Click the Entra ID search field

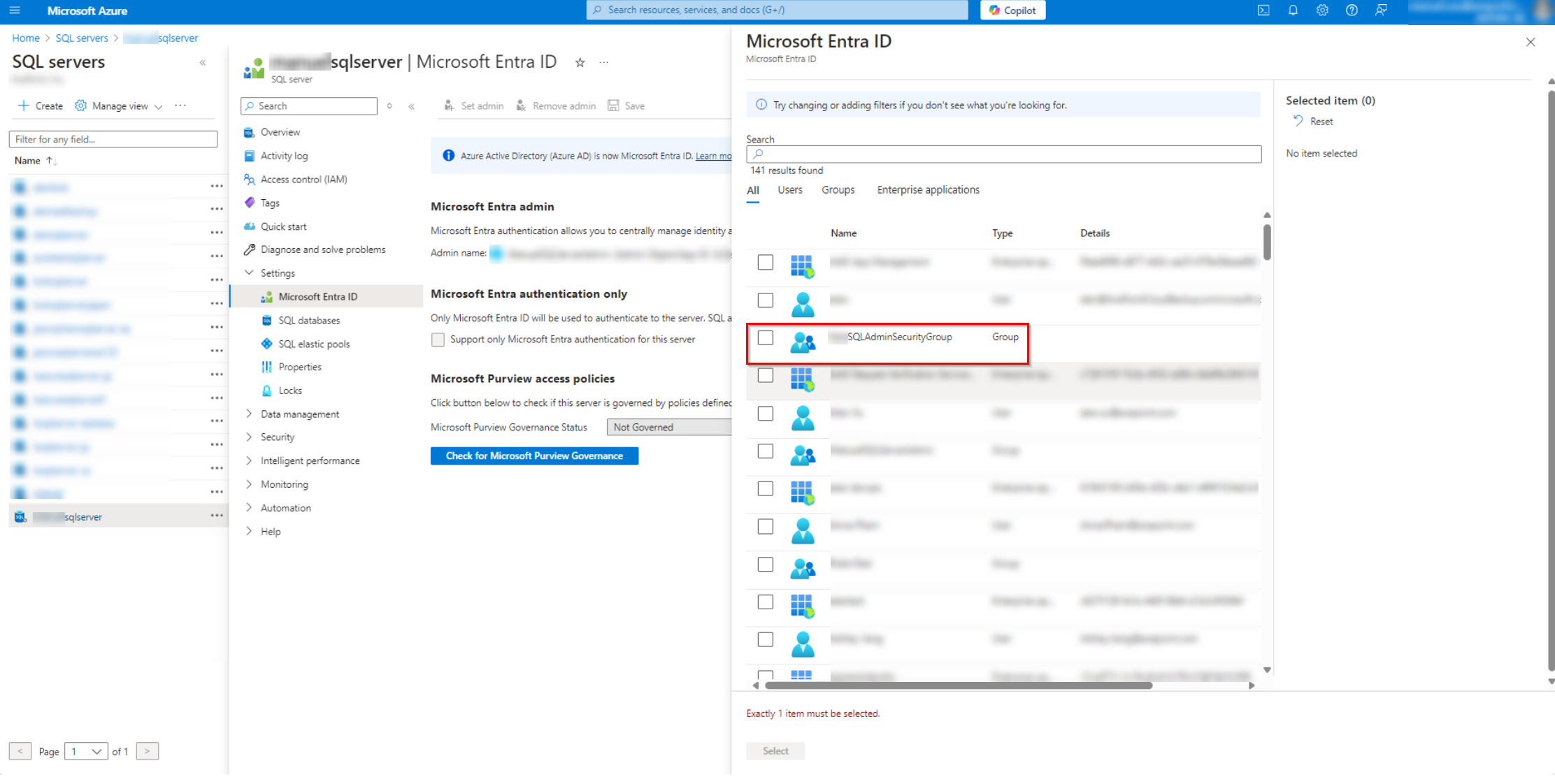[x=1003, y=154]
